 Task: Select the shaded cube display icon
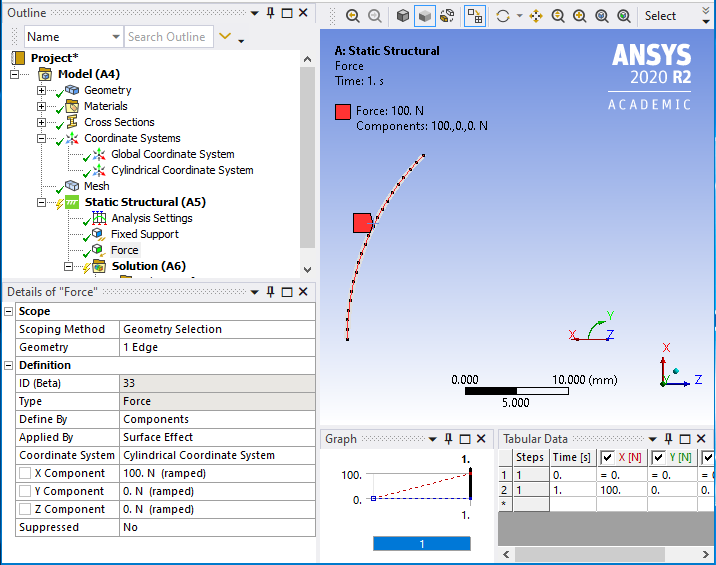(425, 16)
